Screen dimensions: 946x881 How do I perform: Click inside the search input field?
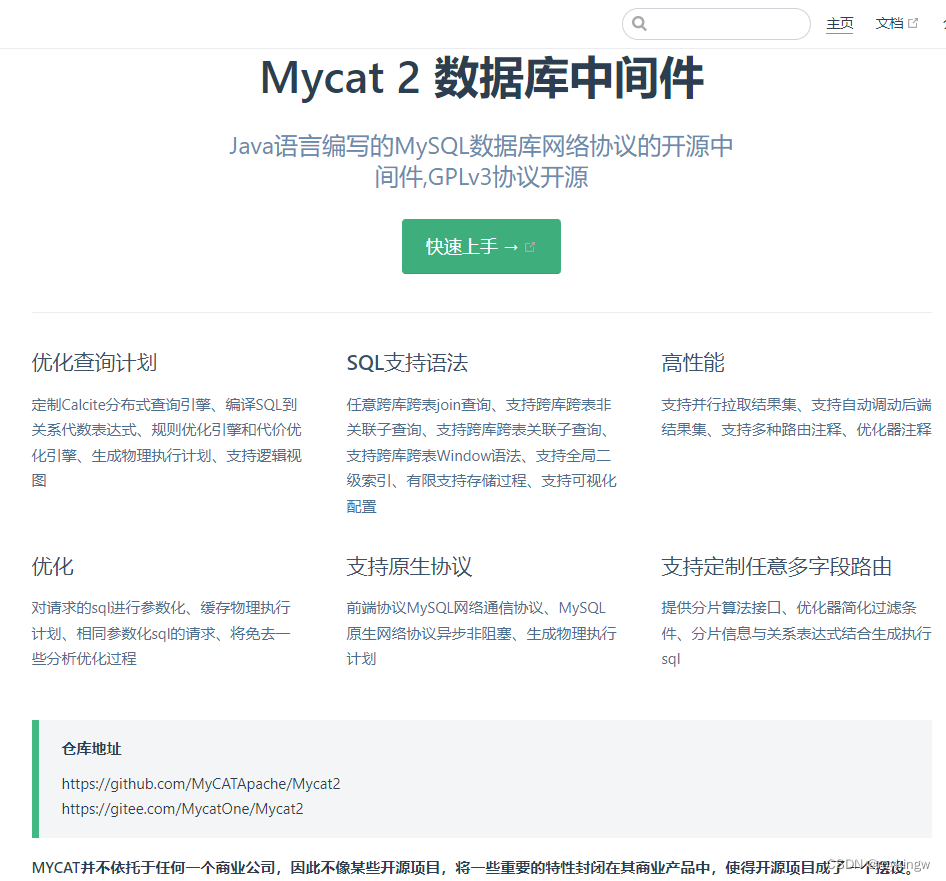(x=716, y=23)
